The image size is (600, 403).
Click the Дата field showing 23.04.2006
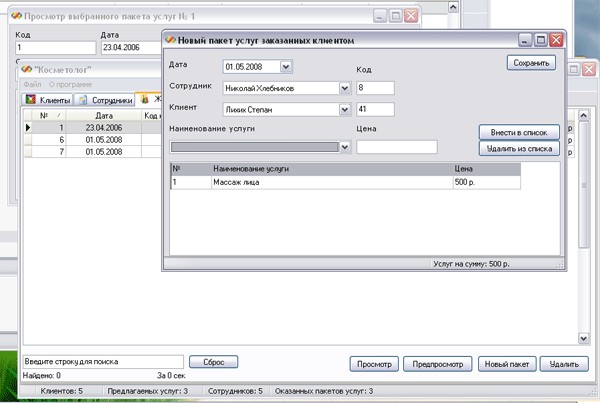[x=132, y=47]
